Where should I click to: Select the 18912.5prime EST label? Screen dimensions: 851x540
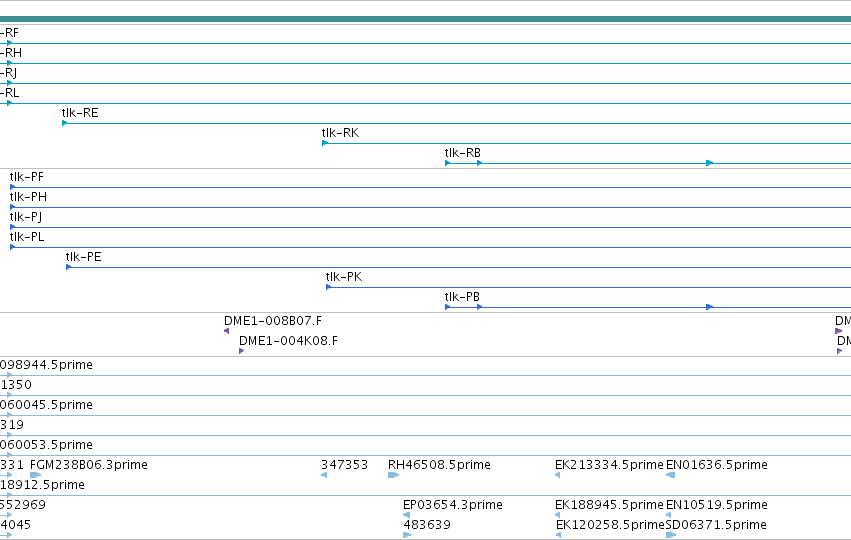click(x=42, y=485)
